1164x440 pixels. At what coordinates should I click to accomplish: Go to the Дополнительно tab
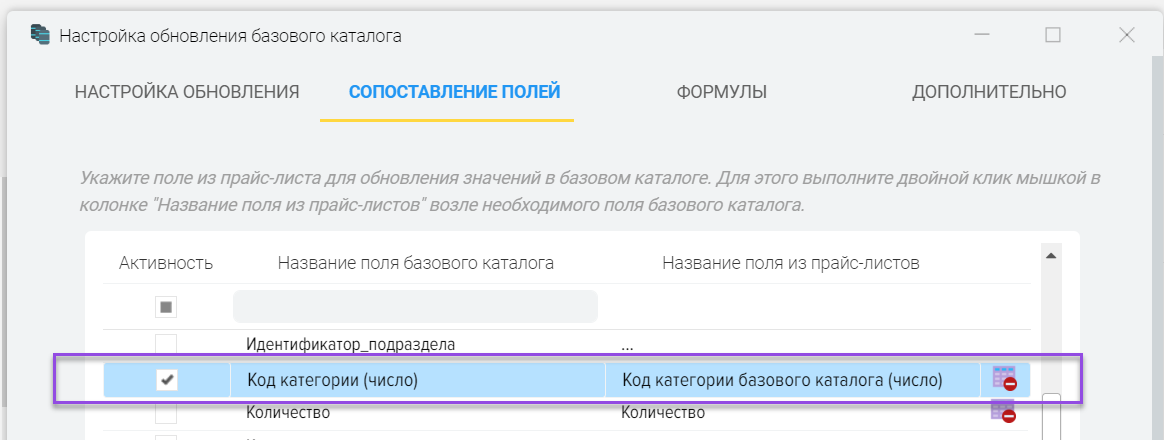[989, 92]
